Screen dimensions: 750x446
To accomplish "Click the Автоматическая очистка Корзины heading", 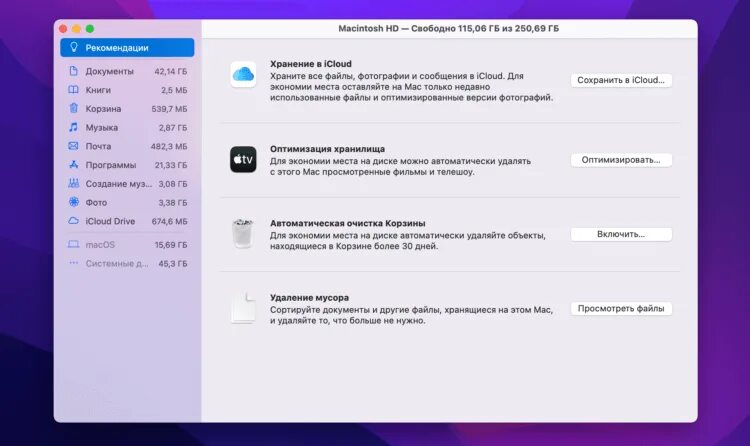I will coord(347,223).
